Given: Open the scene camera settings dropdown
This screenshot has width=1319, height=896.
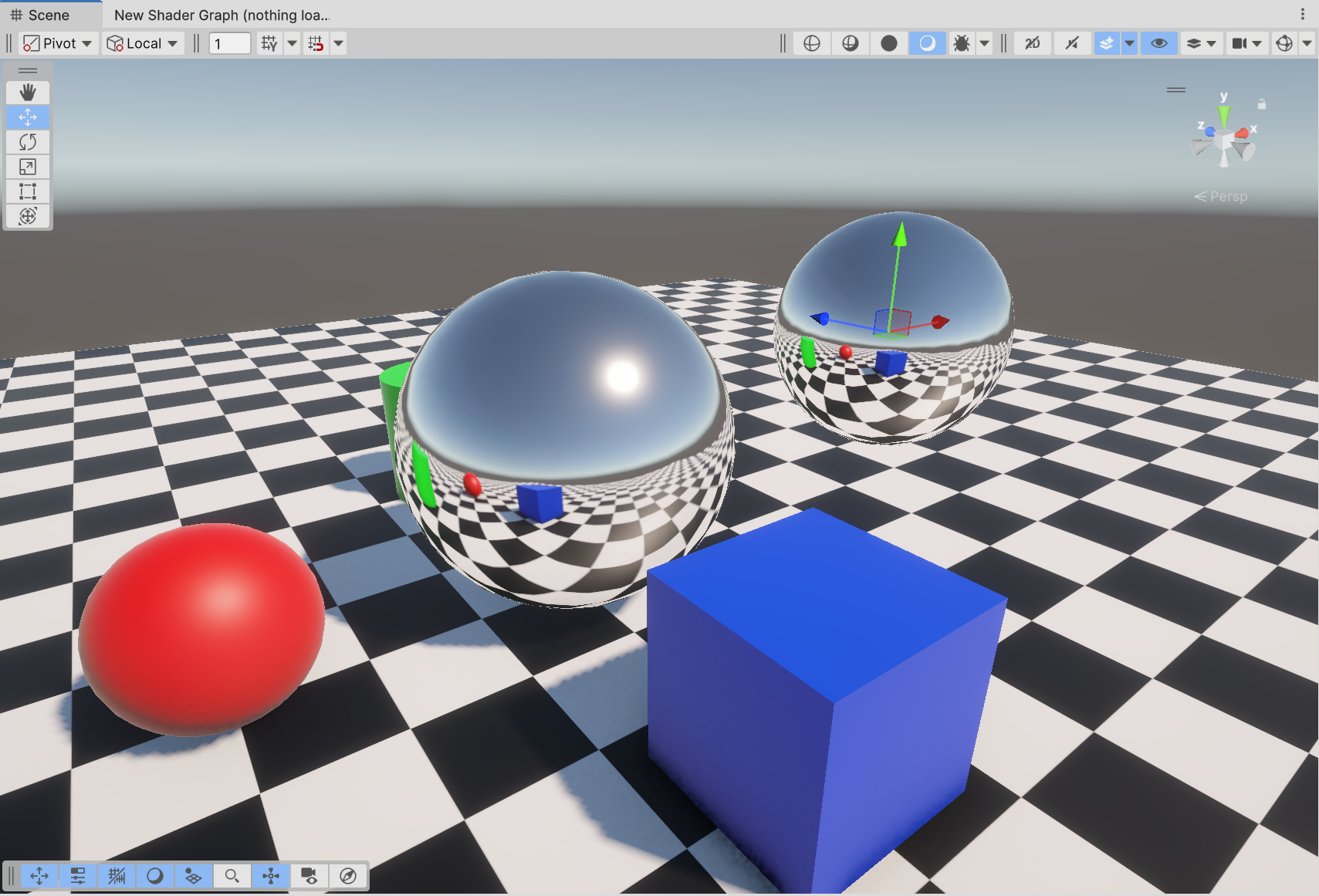Looking at the screenshot, I should [1246, 43].
